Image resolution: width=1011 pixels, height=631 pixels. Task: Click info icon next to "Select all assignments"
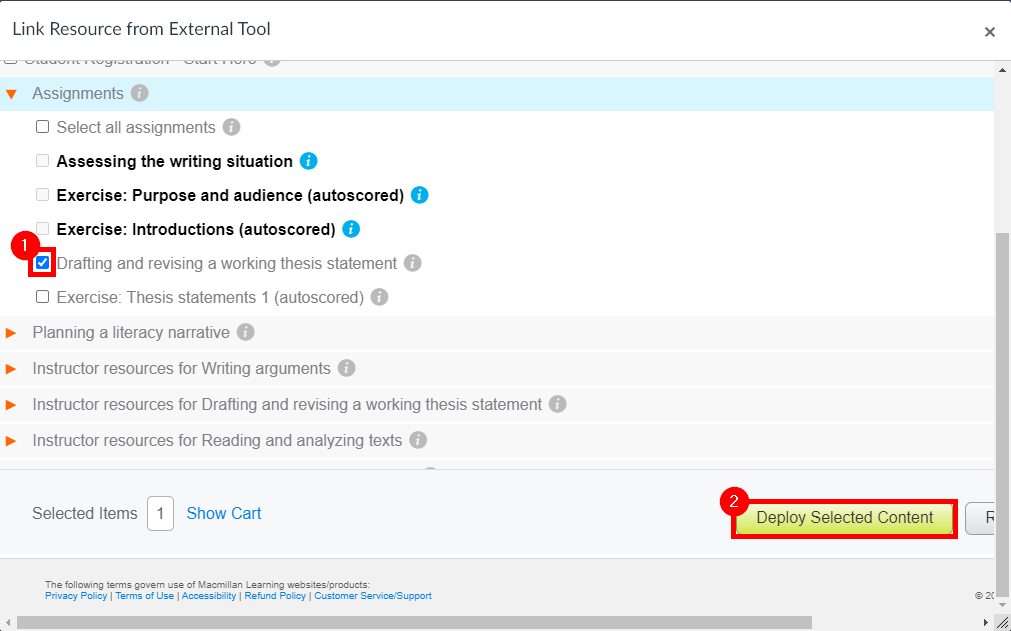[x=230, y=127]
